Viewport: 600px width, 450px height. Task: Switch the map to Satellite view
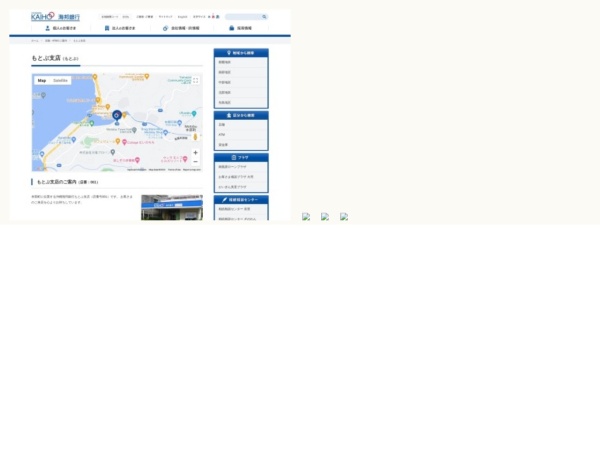coord(60,81)
